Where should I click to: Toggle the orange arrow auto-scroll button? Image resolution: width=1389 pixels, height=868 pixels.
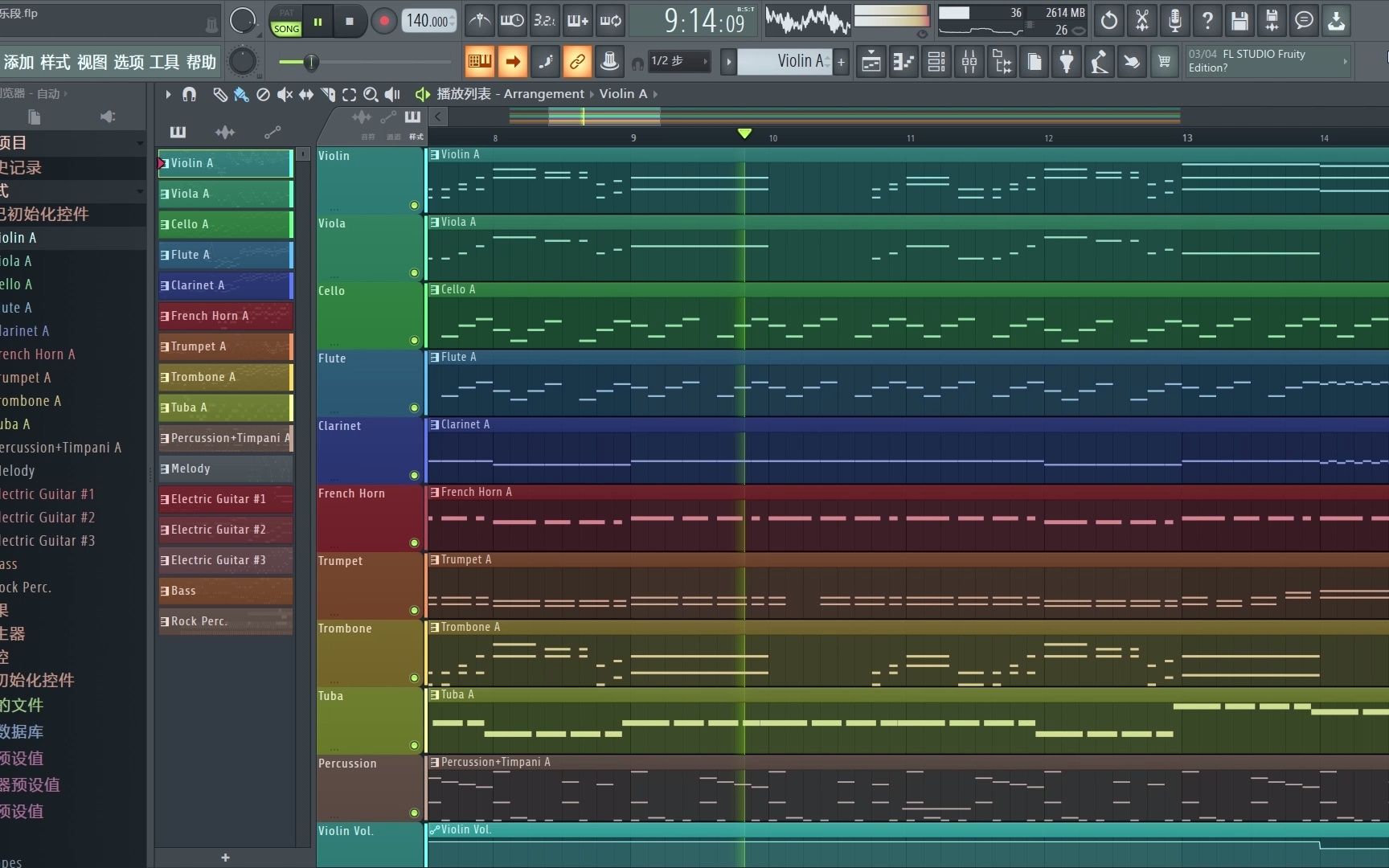(x=513, y=61)
